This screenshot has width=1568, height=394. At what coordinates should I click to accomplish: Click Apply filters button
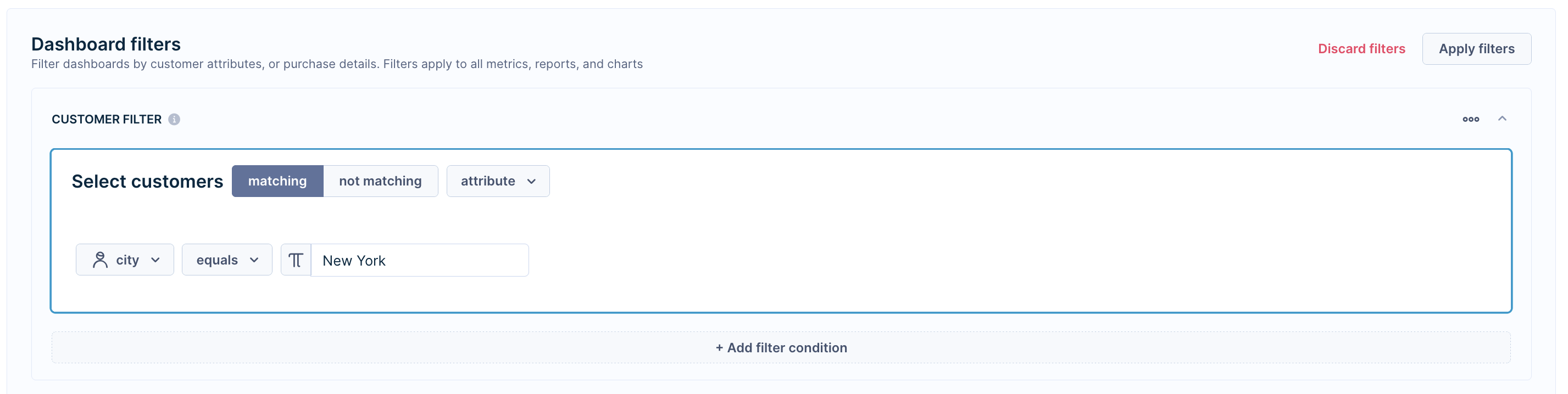click(1477, 49)
